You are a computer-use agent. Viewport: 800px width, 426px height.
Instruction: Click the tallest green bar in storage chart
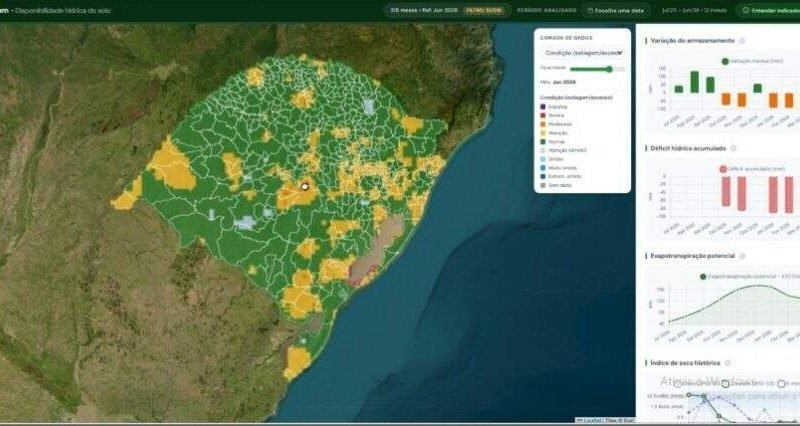694,82
